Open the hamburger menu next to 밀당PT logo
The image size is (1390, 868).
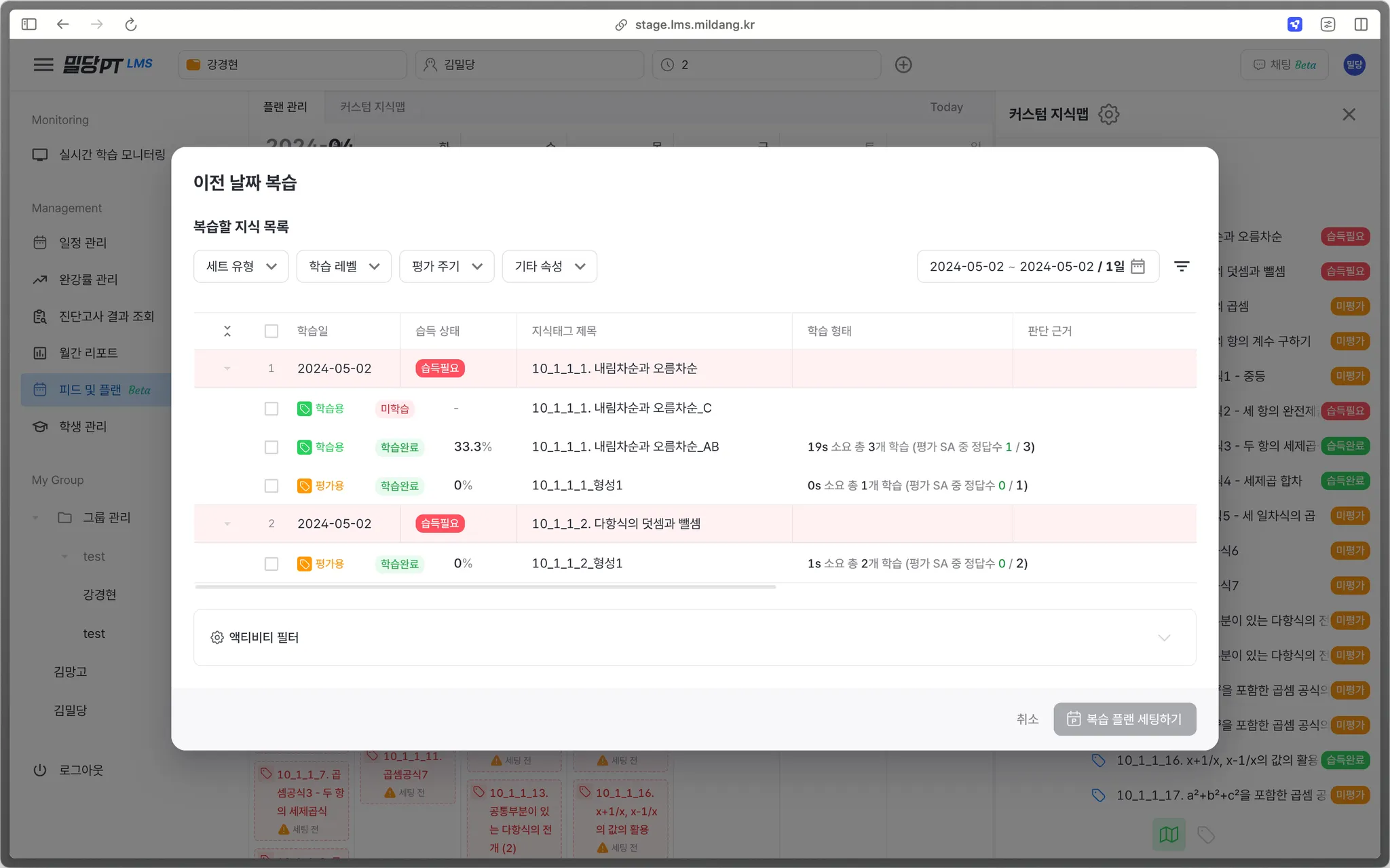43,64
